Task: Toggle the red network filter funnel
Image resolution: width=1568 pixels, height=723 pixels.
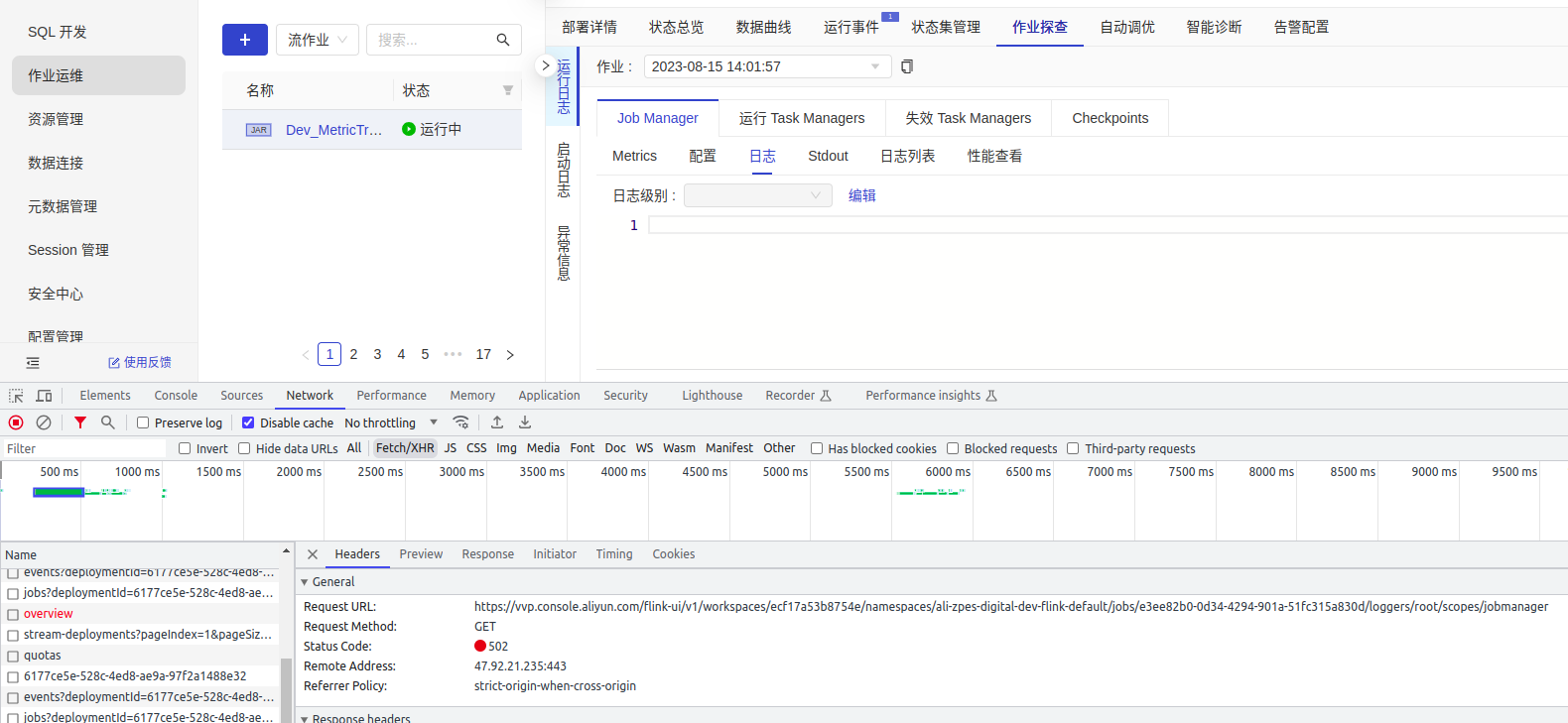Action: click(80, 422)
